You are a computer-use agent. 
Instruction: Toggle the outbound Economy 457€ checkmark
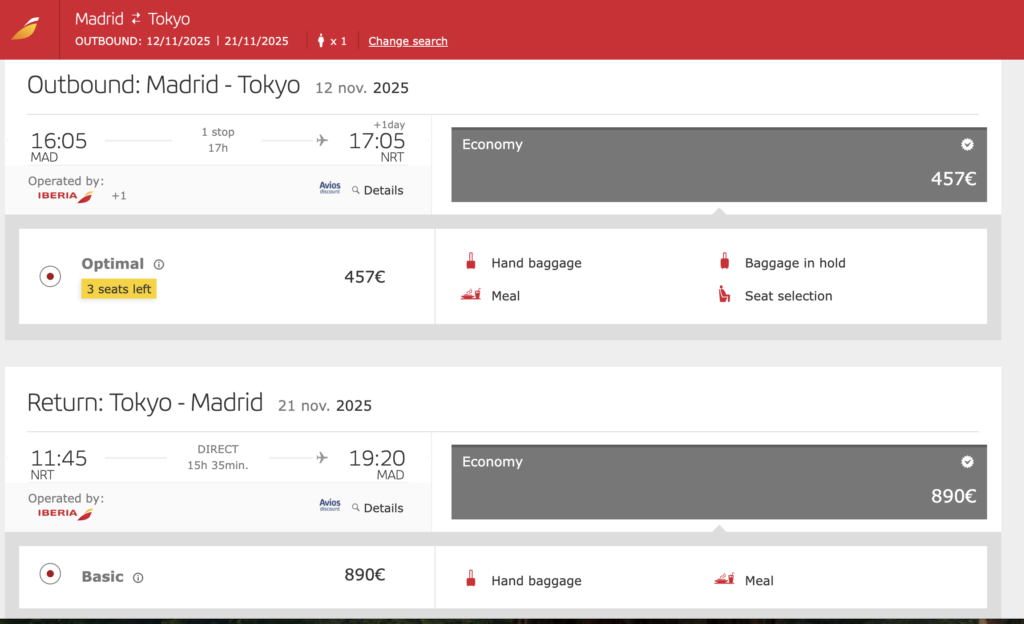coord(967,144)
